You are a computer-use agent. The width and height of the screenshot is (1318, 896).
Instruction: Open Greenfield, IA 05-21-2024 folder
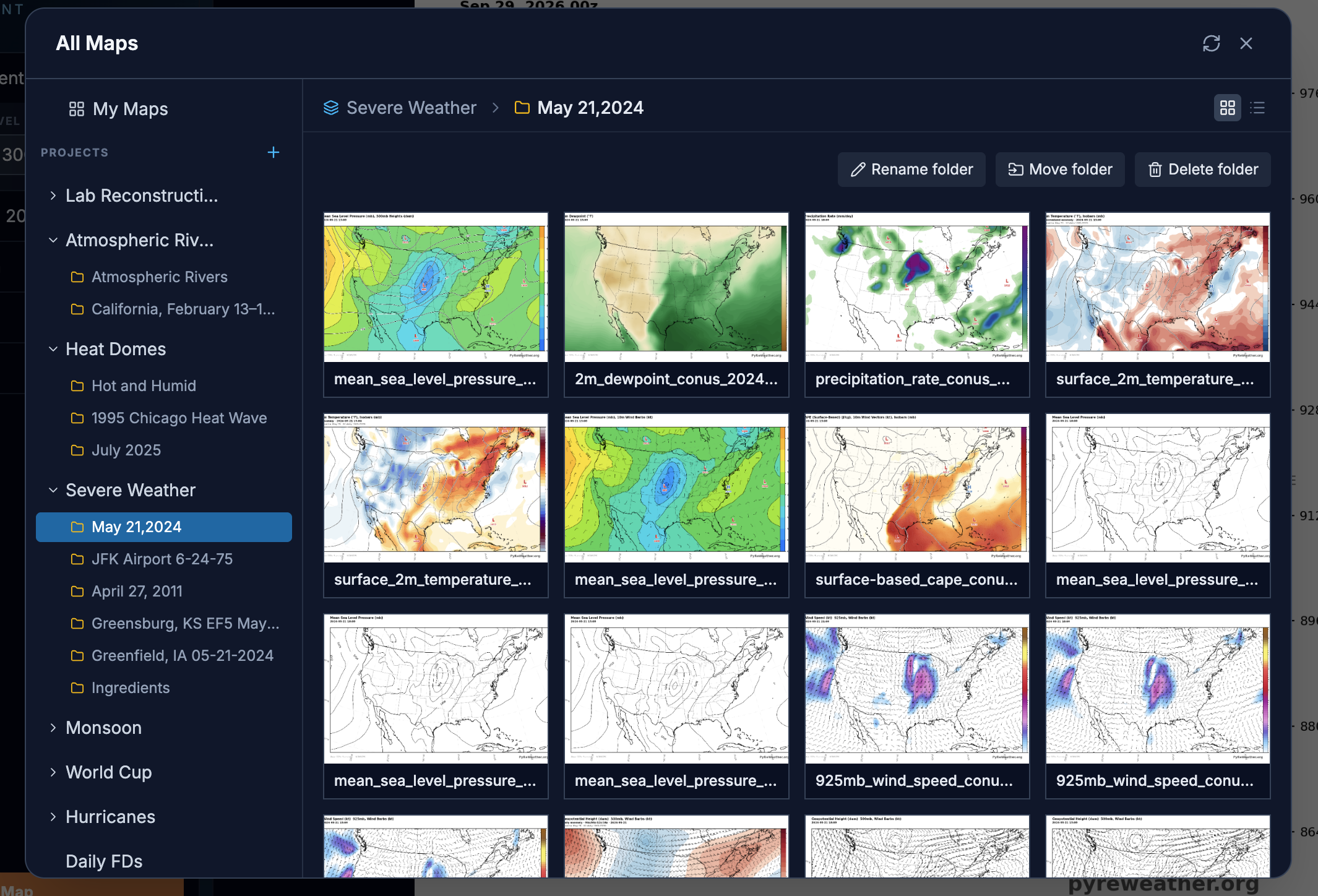coord(164,655)
